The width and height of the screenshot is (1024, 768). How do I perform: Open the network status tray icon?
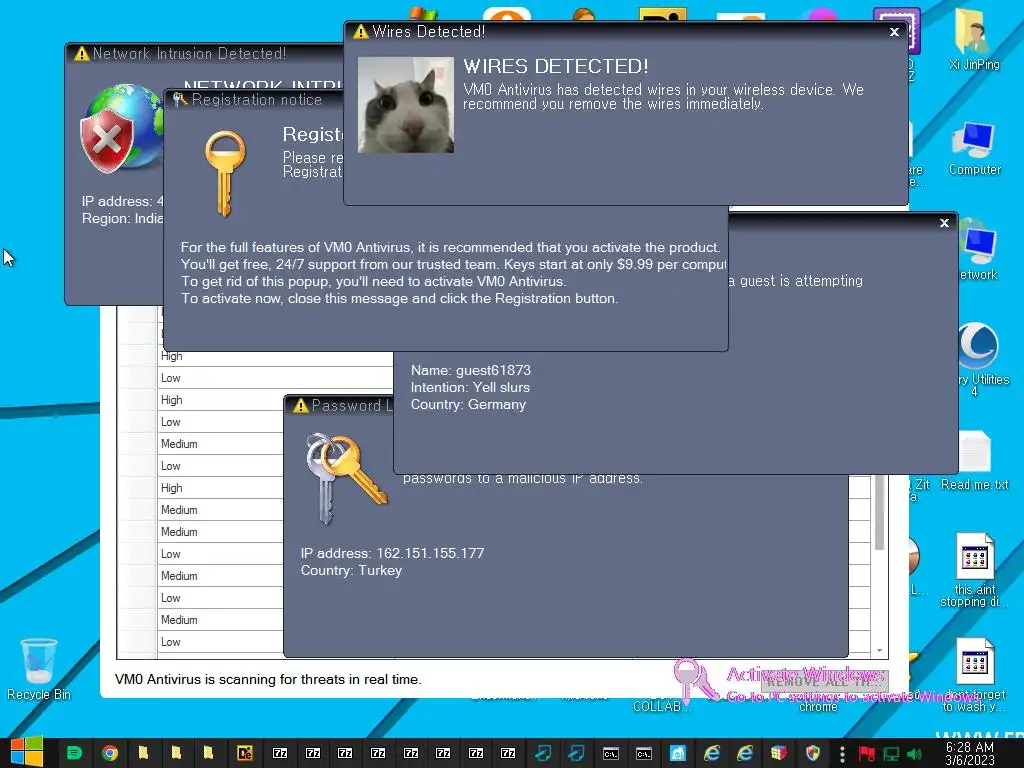[x=891, y=754]
